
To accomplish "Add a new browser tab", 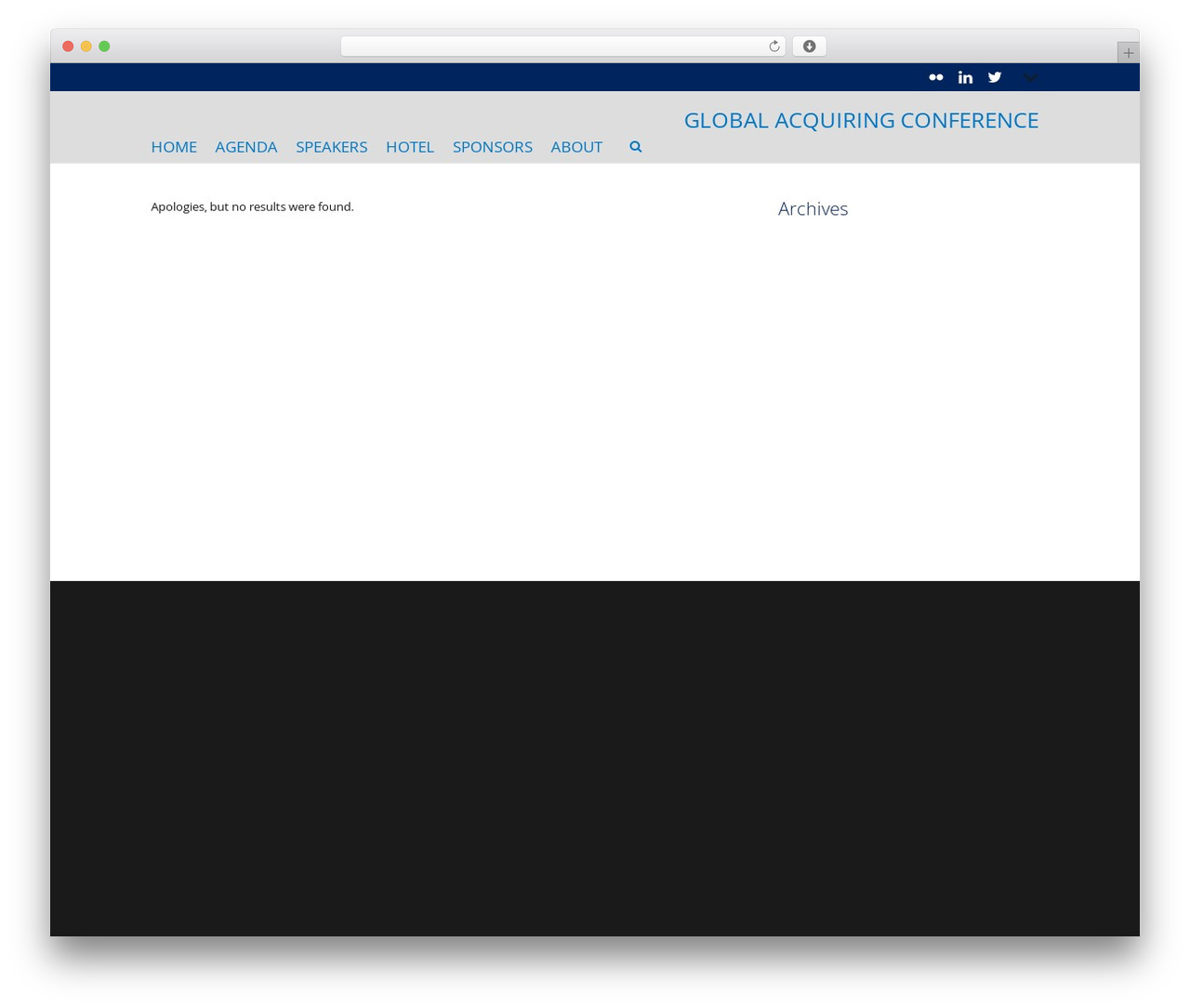I will click(x=1128, y=53).
